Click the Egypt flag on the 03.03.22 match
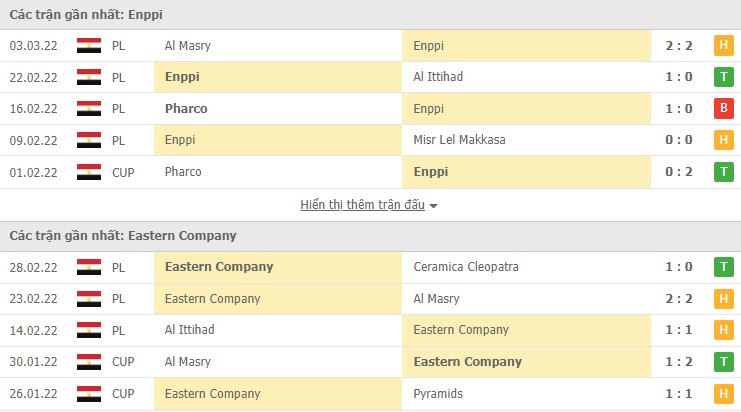741x412 pixels. tap(89, 45)
